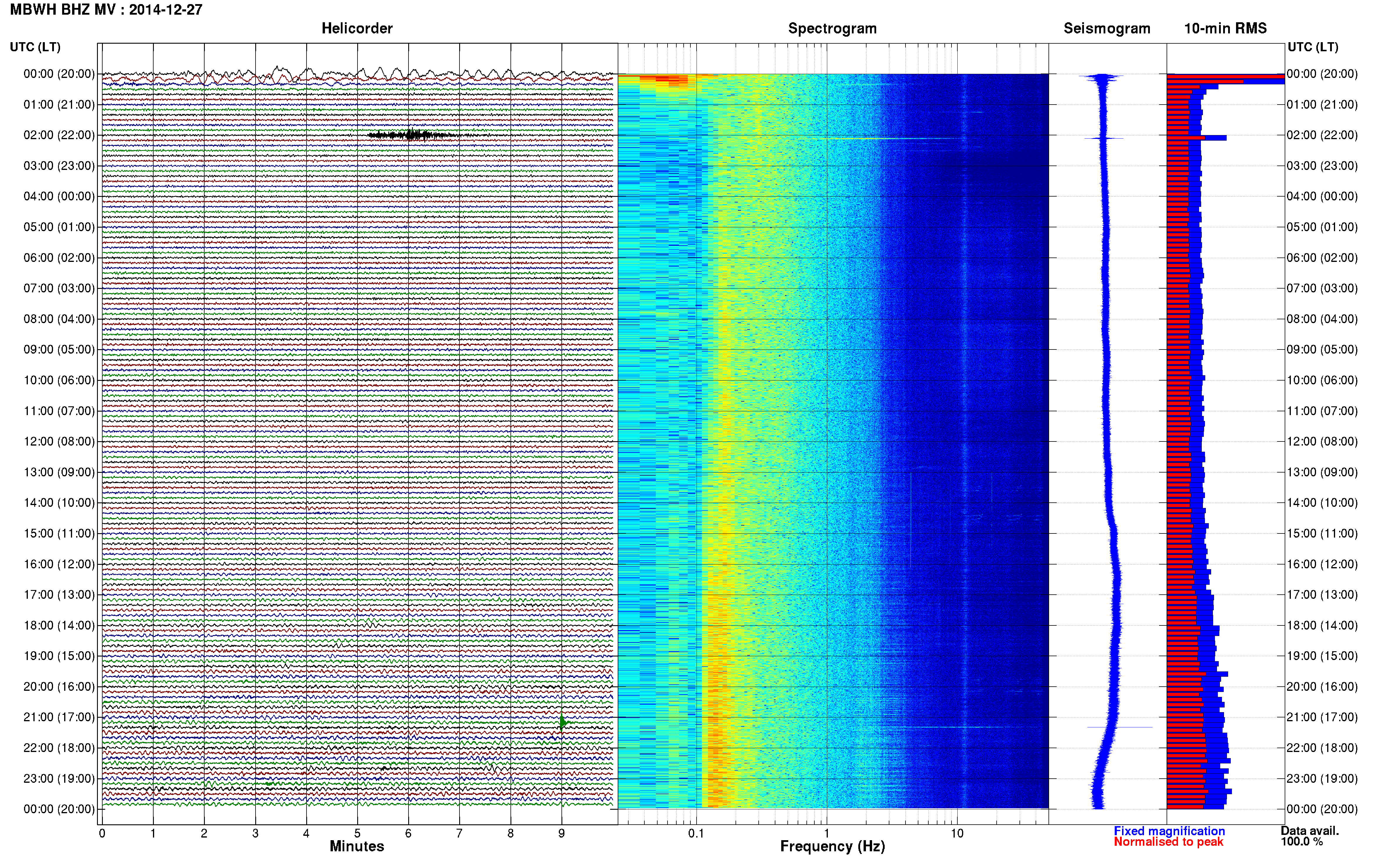The height and width of the screenshot is (868, 1389).
Task: Click the left 'UTC (LT)' axis label
Action: [x=35, y=47]
